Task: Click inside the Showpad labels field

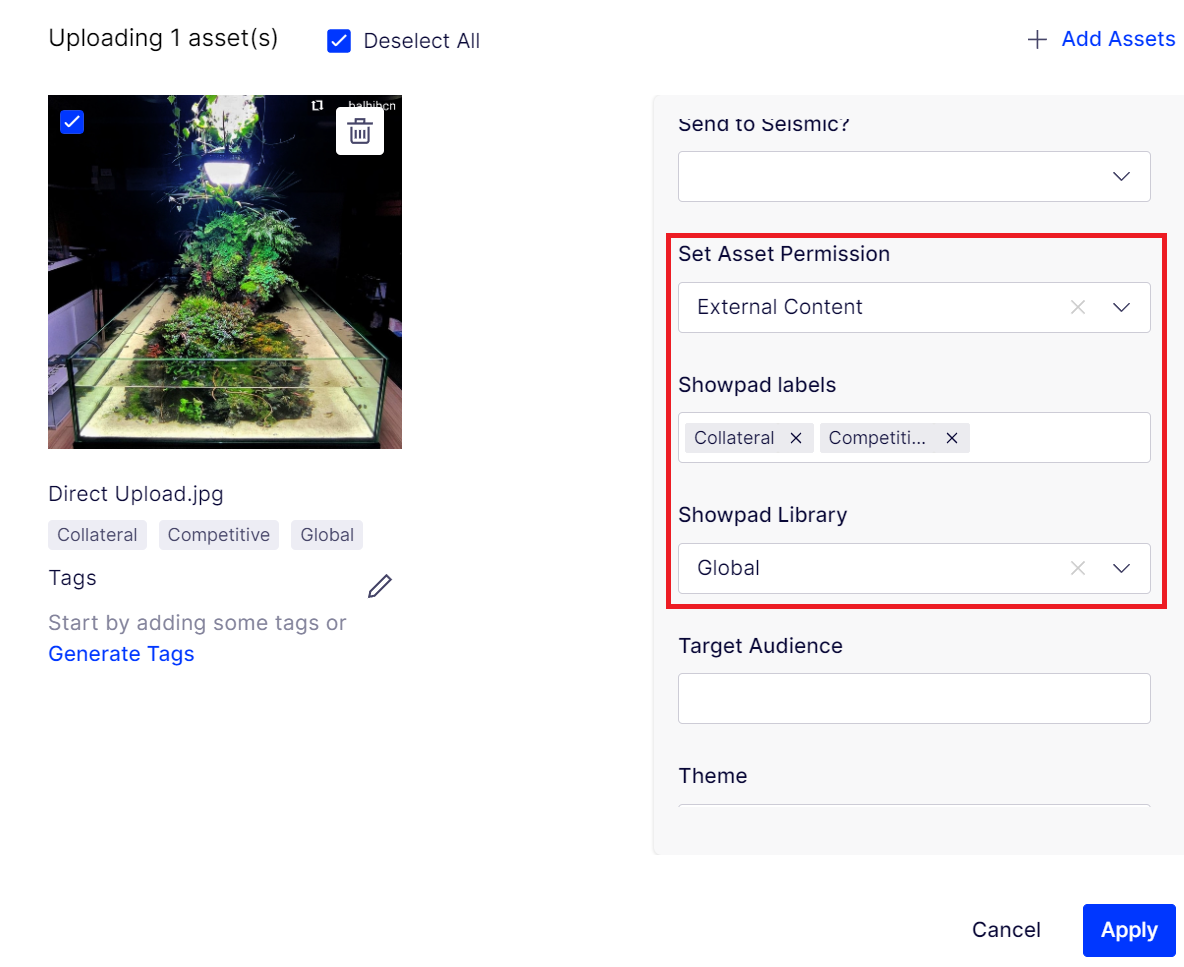Action: tap(1058, 438)
